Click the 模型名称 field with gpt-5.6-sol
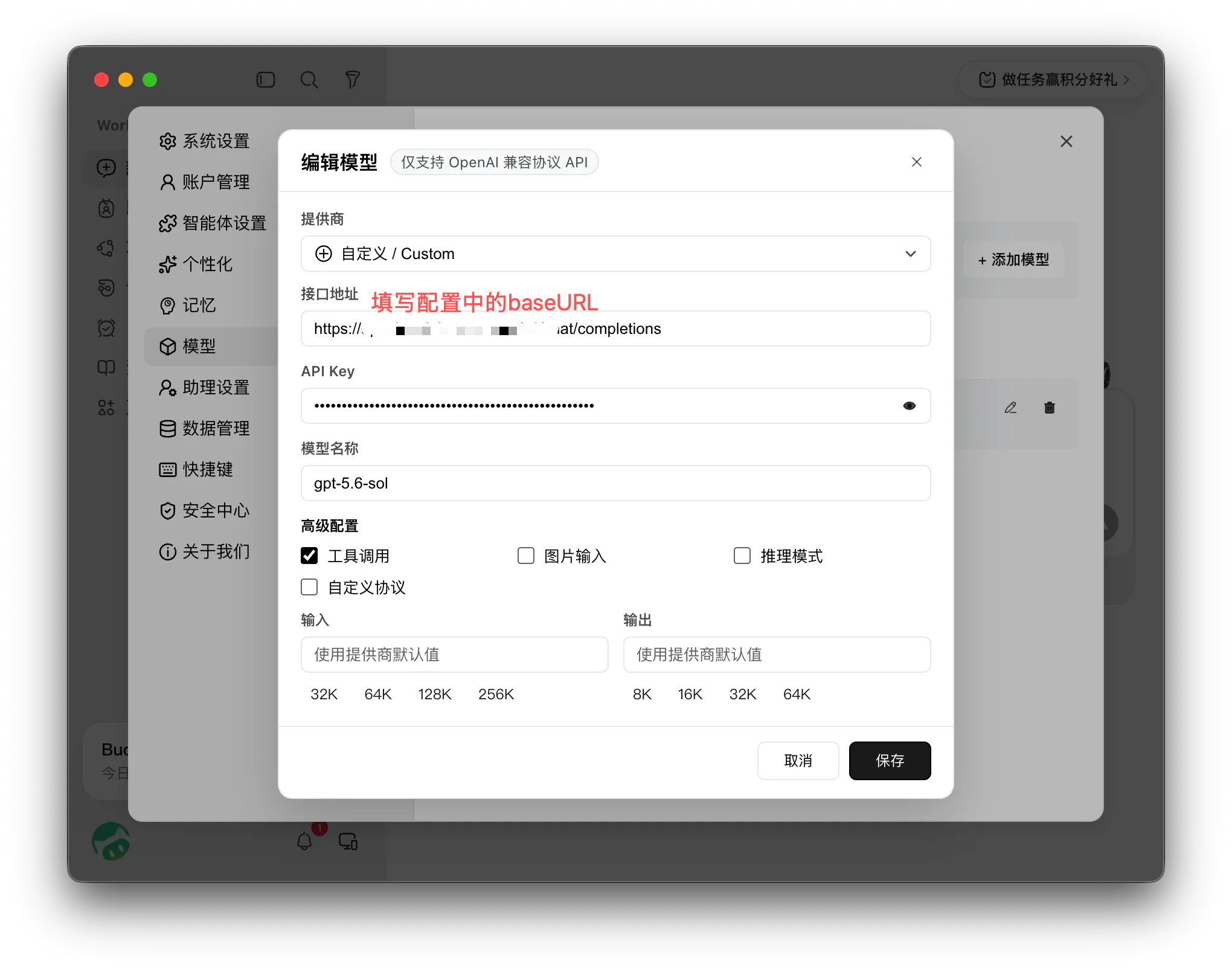Screen dimensions: 1232x971 tap(616, 483)
